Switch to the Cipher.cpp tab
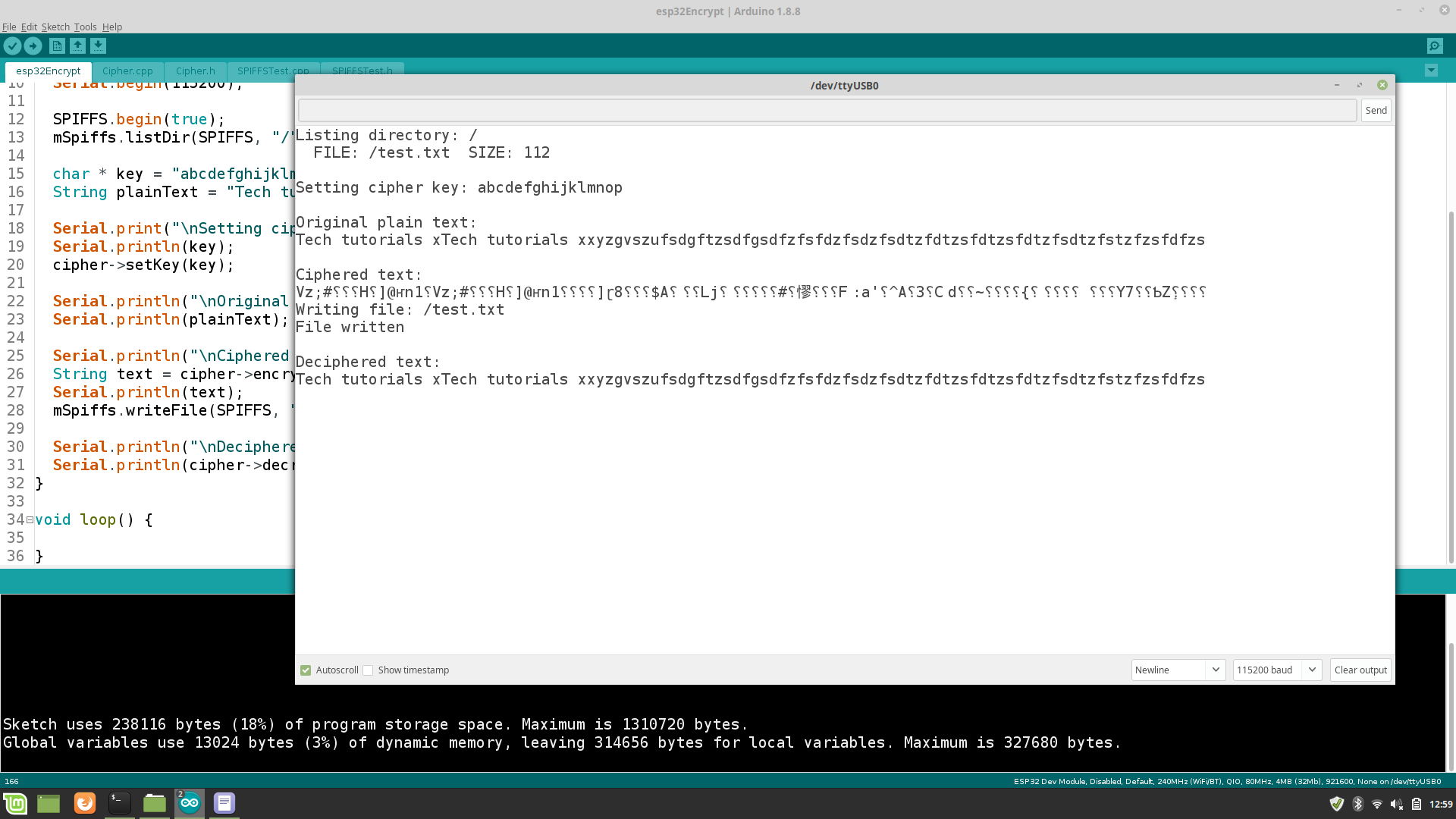The height and width of the screenshot is (819, 1456). pyautogui.click(x=127, y=71)
